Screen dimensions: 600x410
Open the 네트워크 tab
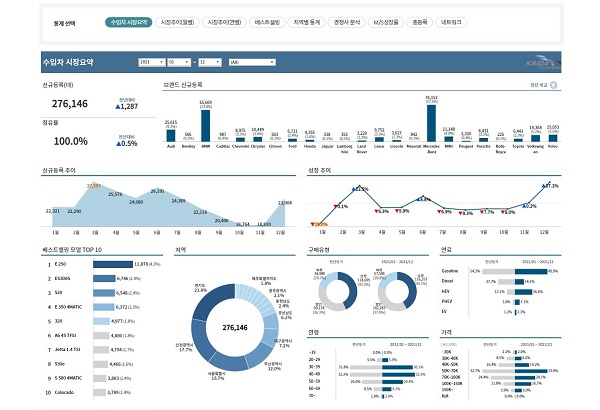tap(451, 22)
